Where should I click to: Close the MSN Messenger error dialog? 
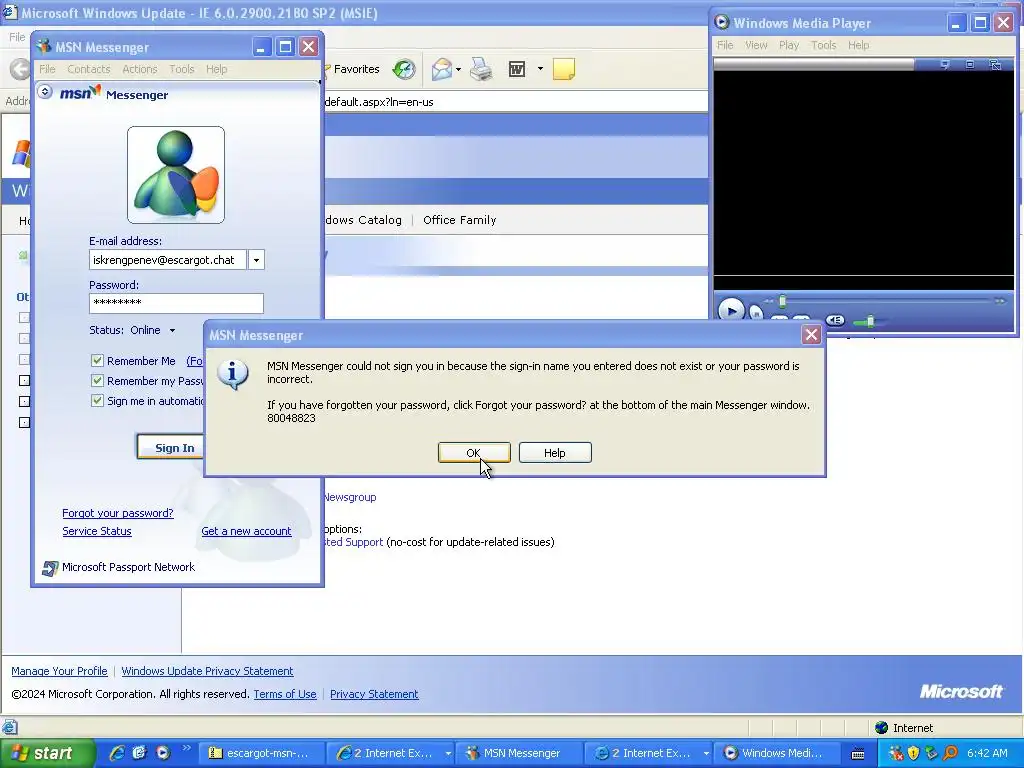811,335
